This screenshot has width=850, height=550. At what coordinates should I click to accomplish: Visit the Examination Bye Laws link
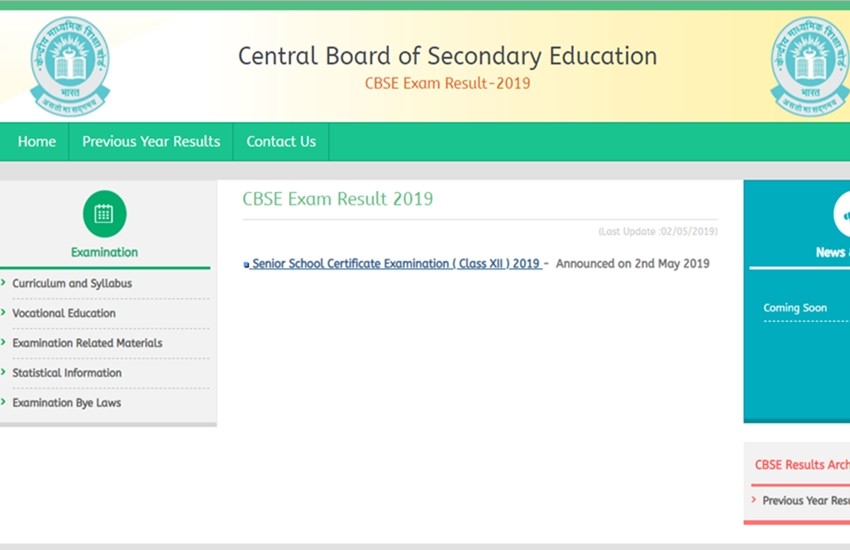tap(67, 403)
